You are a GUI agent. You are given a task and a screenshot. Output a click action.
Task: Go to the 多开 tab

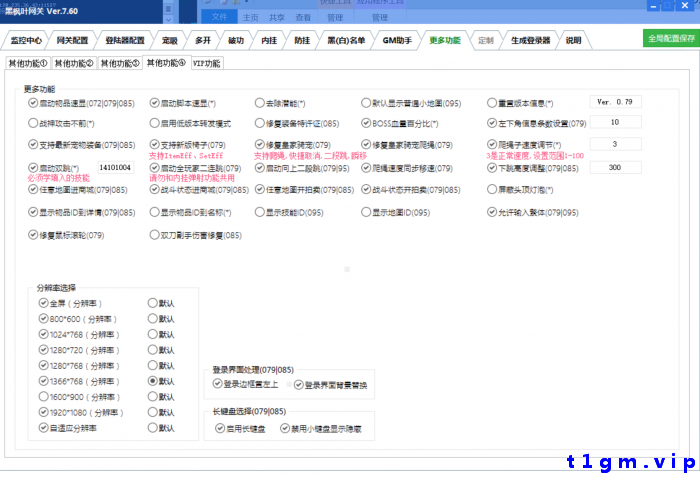tap(203, 41)
